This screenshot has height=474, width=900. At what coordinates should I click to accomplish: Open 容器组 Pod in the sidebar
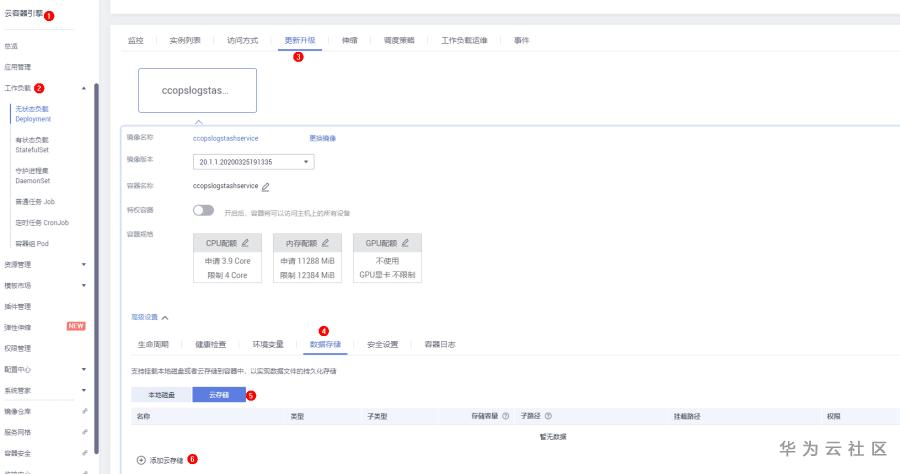click(x=32, y=243)
